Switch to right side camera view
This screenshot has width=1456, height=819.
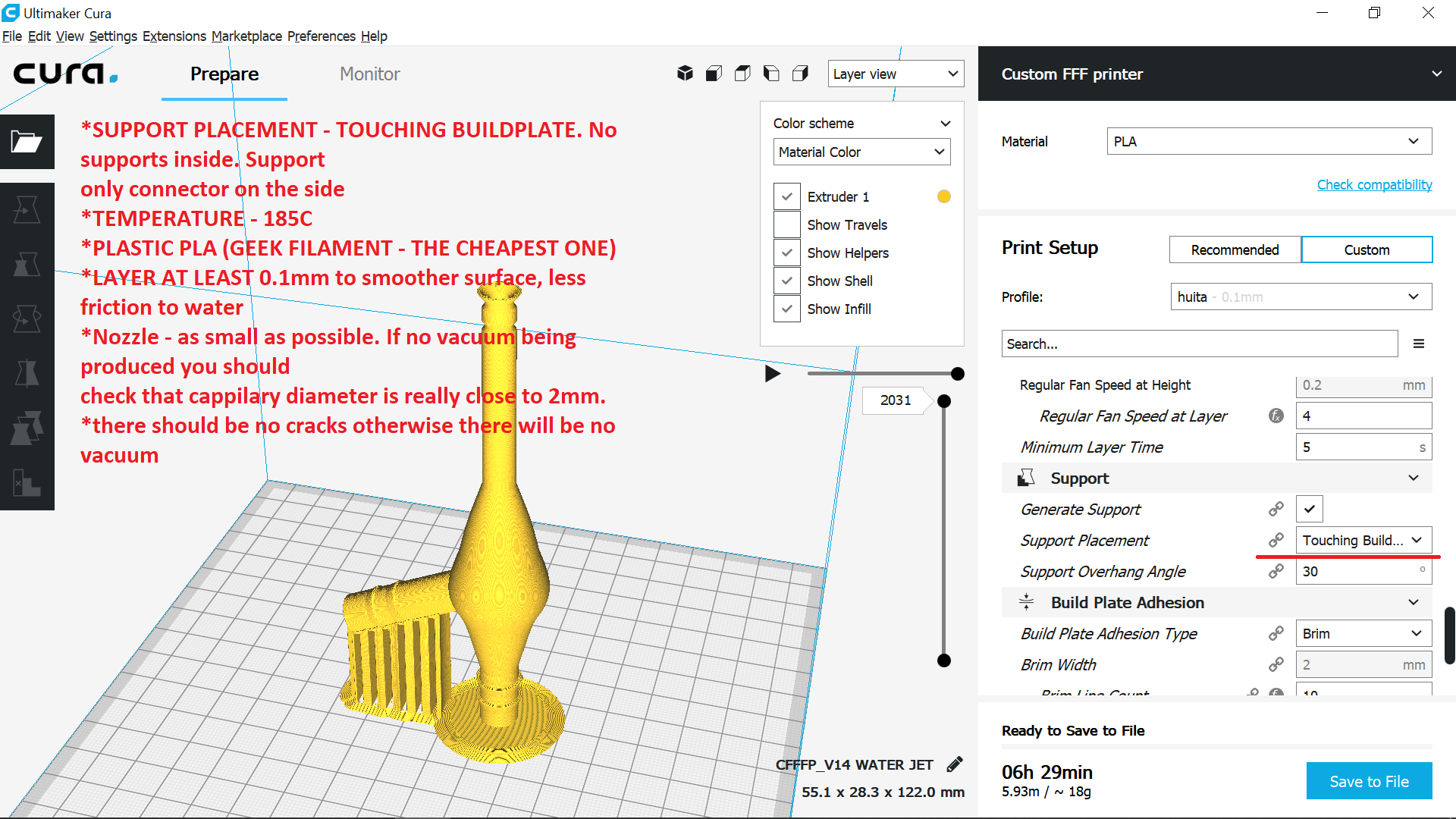[x=800, y=74]
